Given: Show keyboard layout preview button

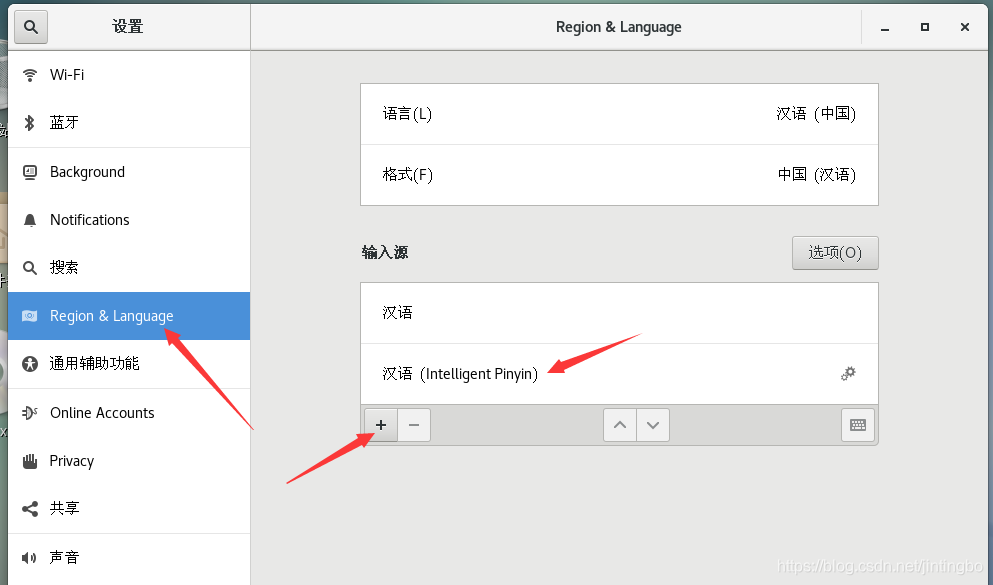Looking at the screenshot, I should click(858, 425).
